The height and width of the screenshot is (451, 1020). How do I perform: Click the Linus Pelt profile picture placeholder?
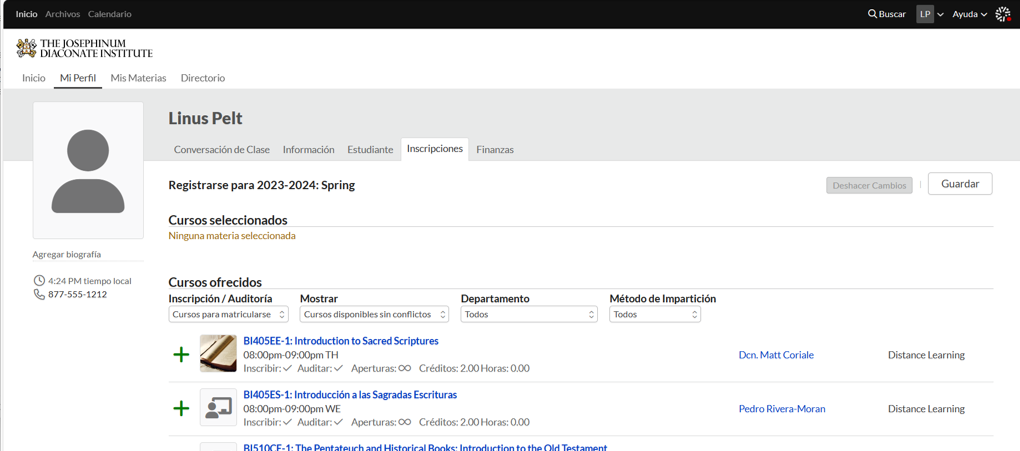(88, 170)
